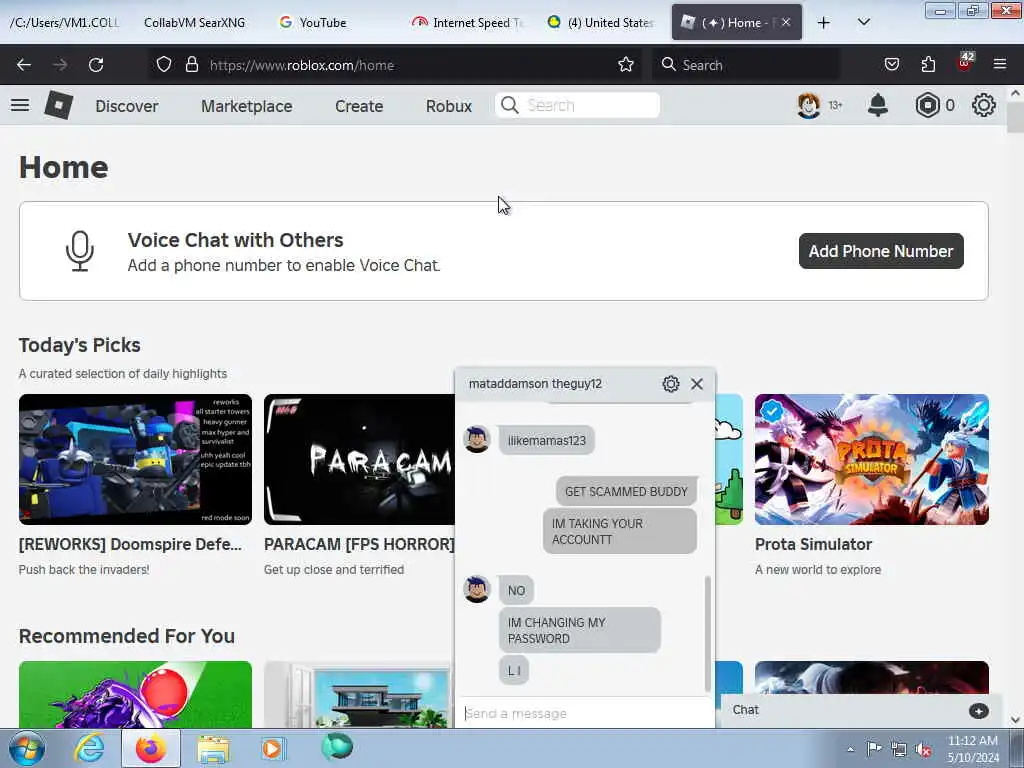
Task: Switch to the Internet Speed Test tab
Action: click(x=468, y=22)
